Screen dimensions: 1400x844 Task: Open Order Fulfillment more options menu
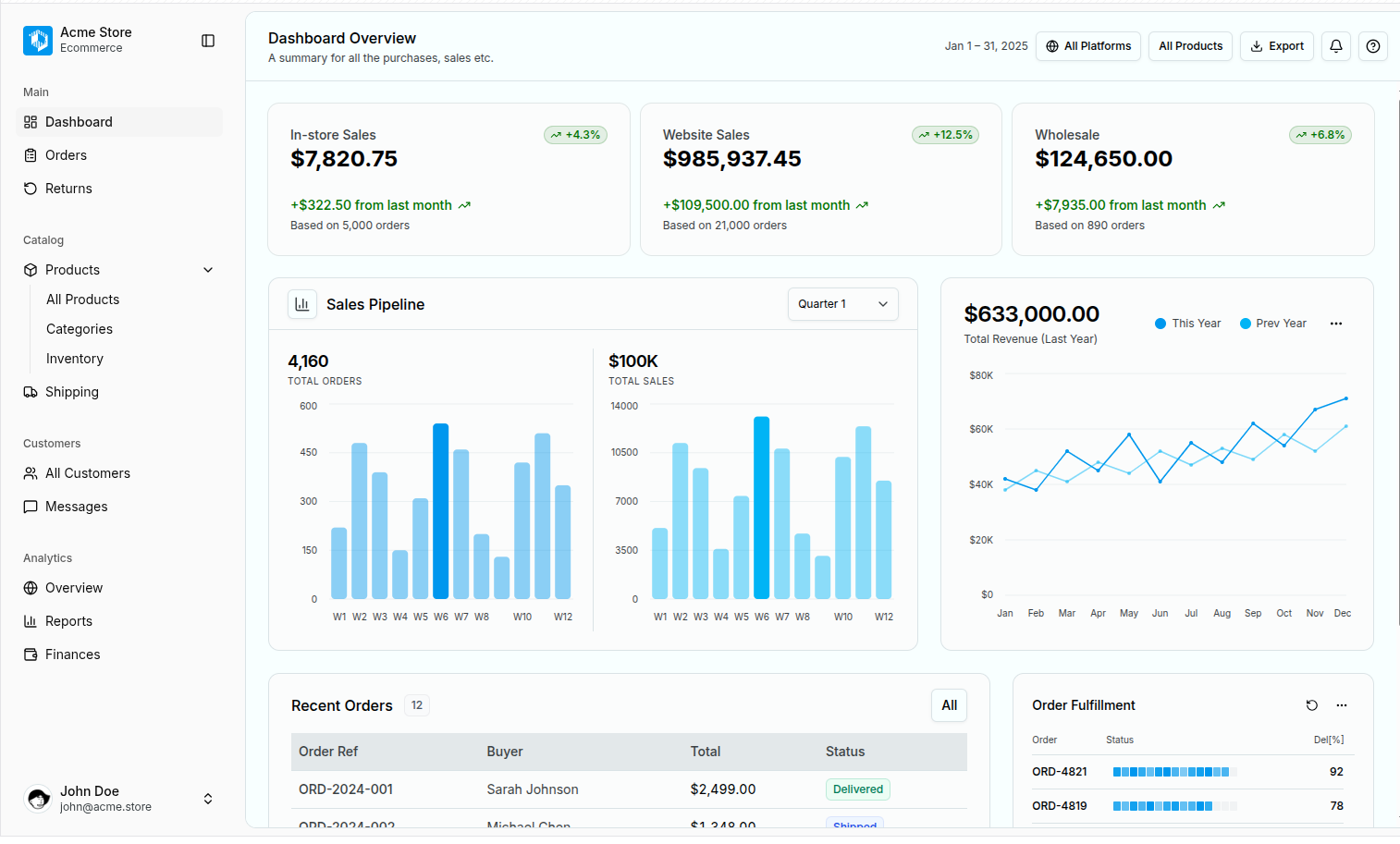coord(1342,705)
